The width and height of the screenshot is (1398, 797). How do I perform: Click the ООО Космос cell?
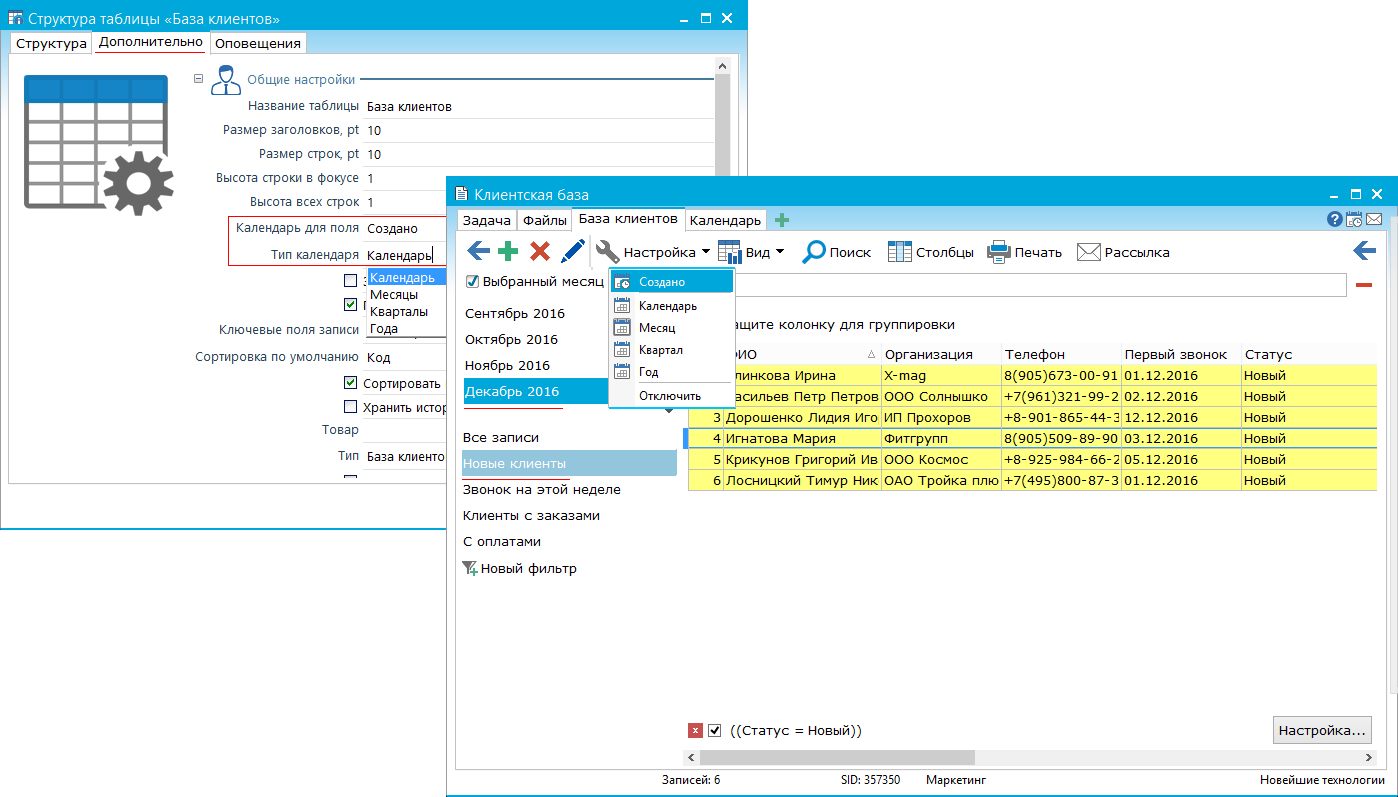coord(940,459)
